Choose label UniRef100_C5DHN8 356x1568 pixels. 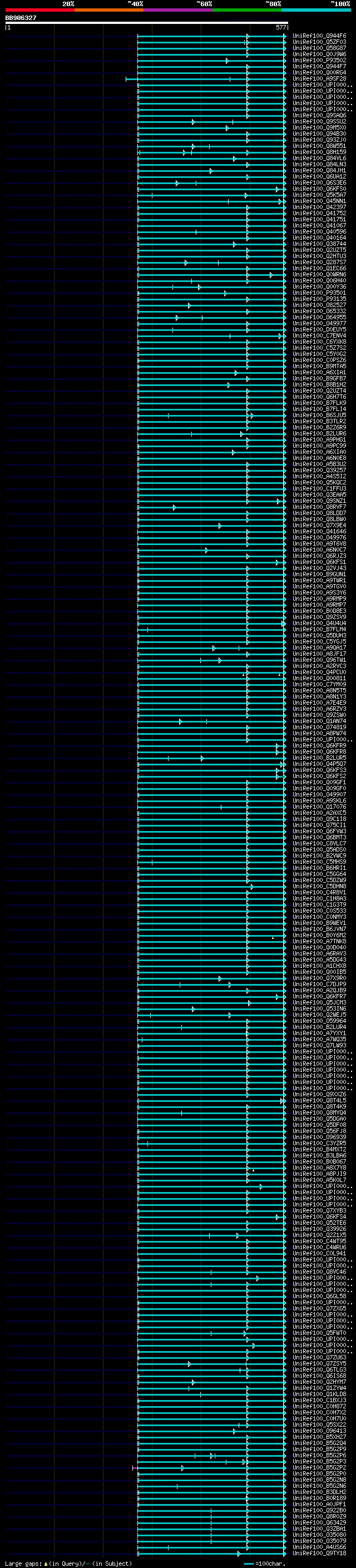(x=319, y=886)
